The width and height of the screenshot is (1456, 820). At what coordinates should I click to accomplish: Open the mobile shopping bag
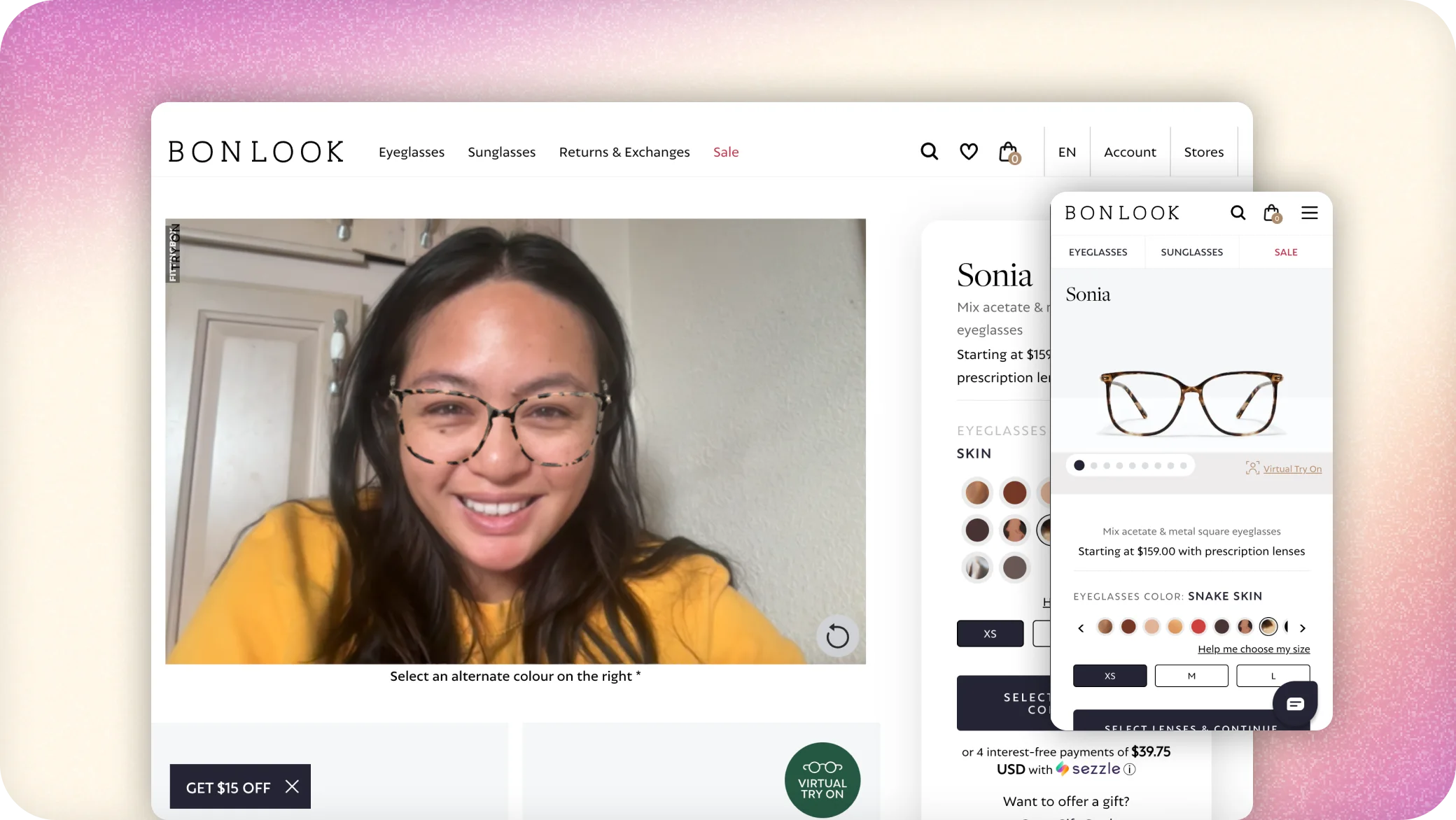pyautogui.click(x=1272, y=213)
